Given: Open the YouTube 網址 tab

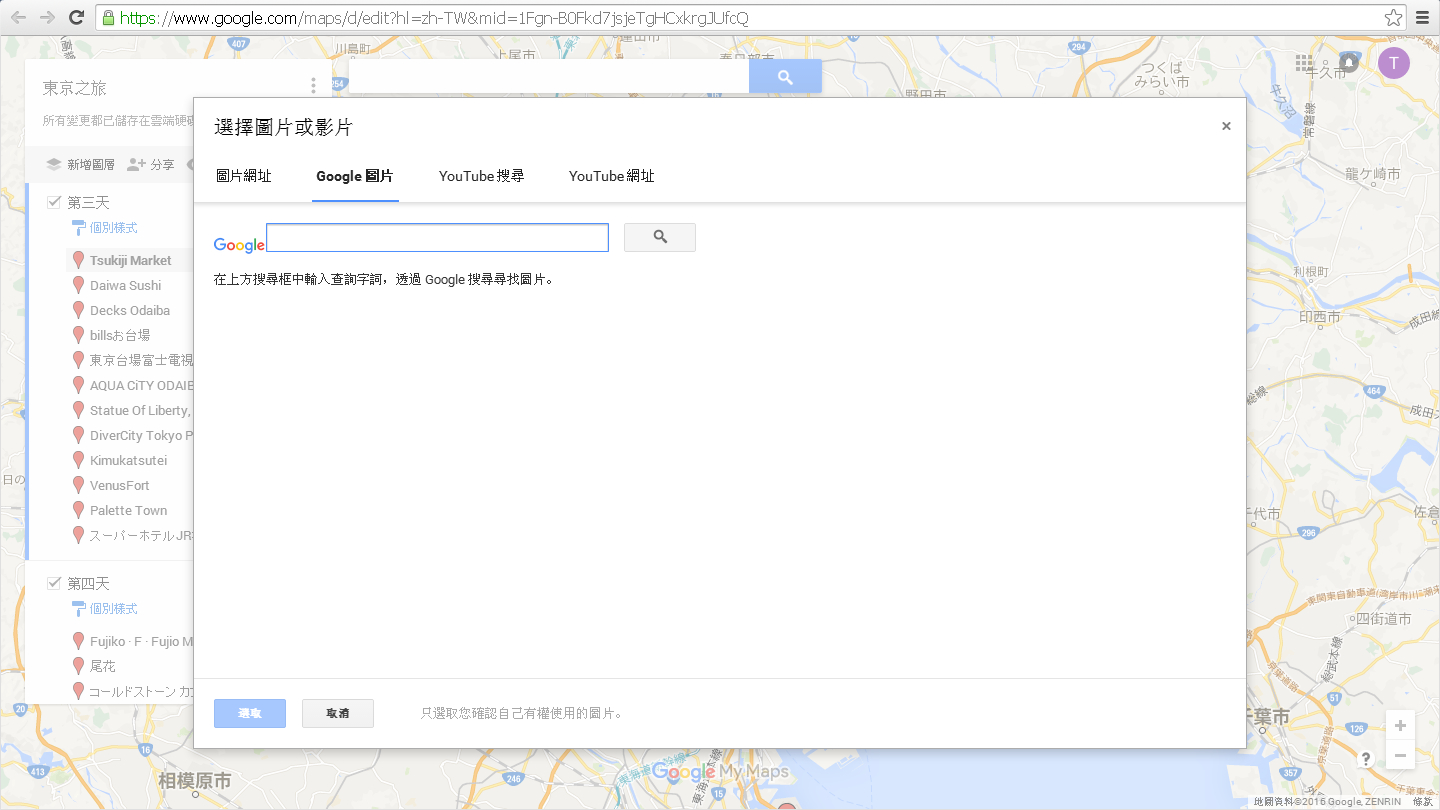Looking at the screenshot, I should 611,176.
